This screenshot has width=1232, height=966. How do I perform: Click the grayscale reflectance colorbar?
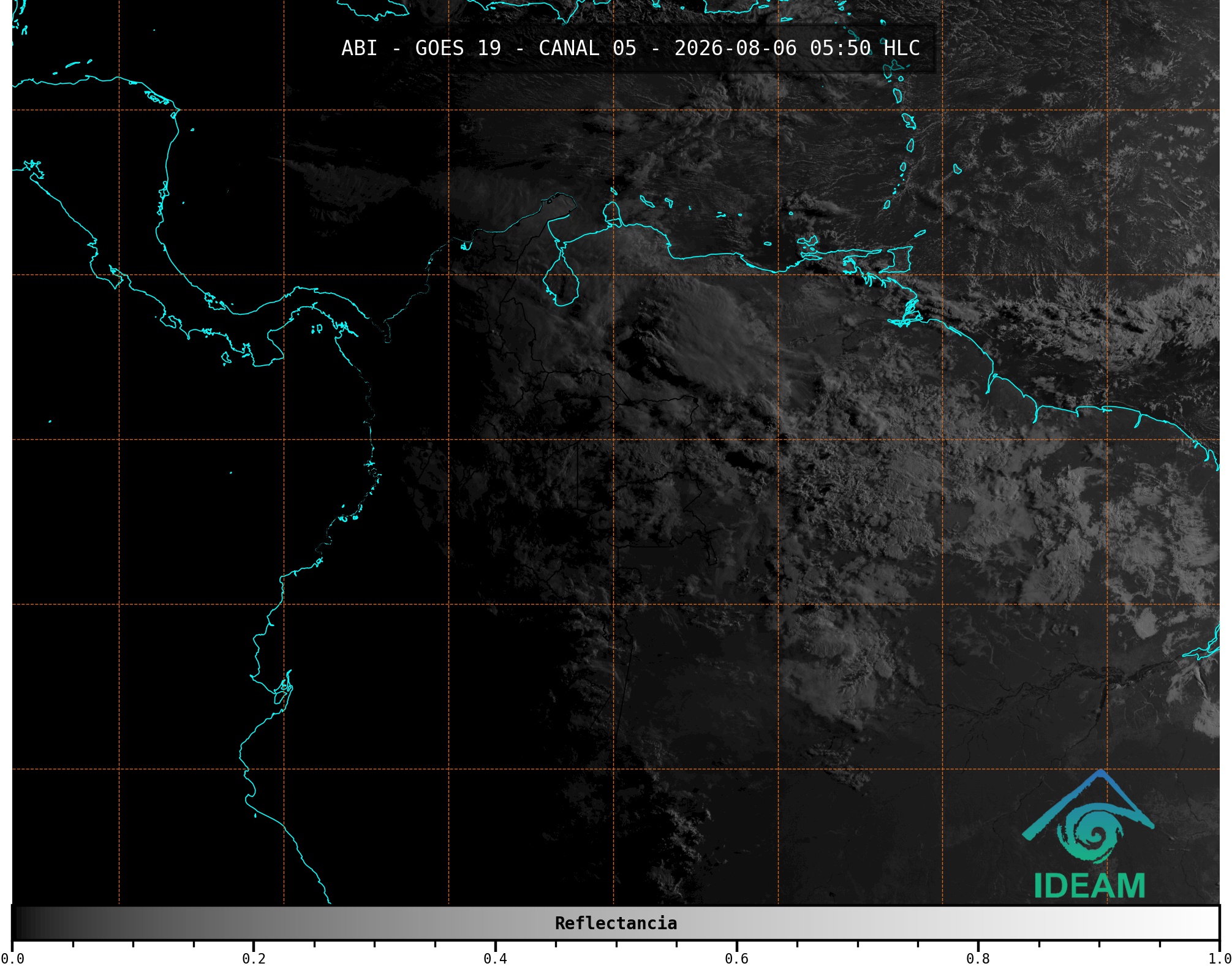[616, 923]
